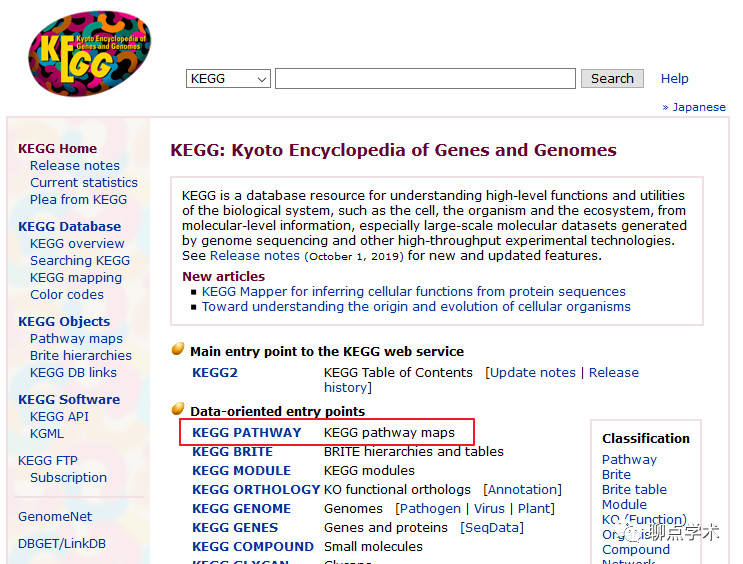Open KEGG API link
Viewport: 743px width, 564px height.
tap(59, 417)
